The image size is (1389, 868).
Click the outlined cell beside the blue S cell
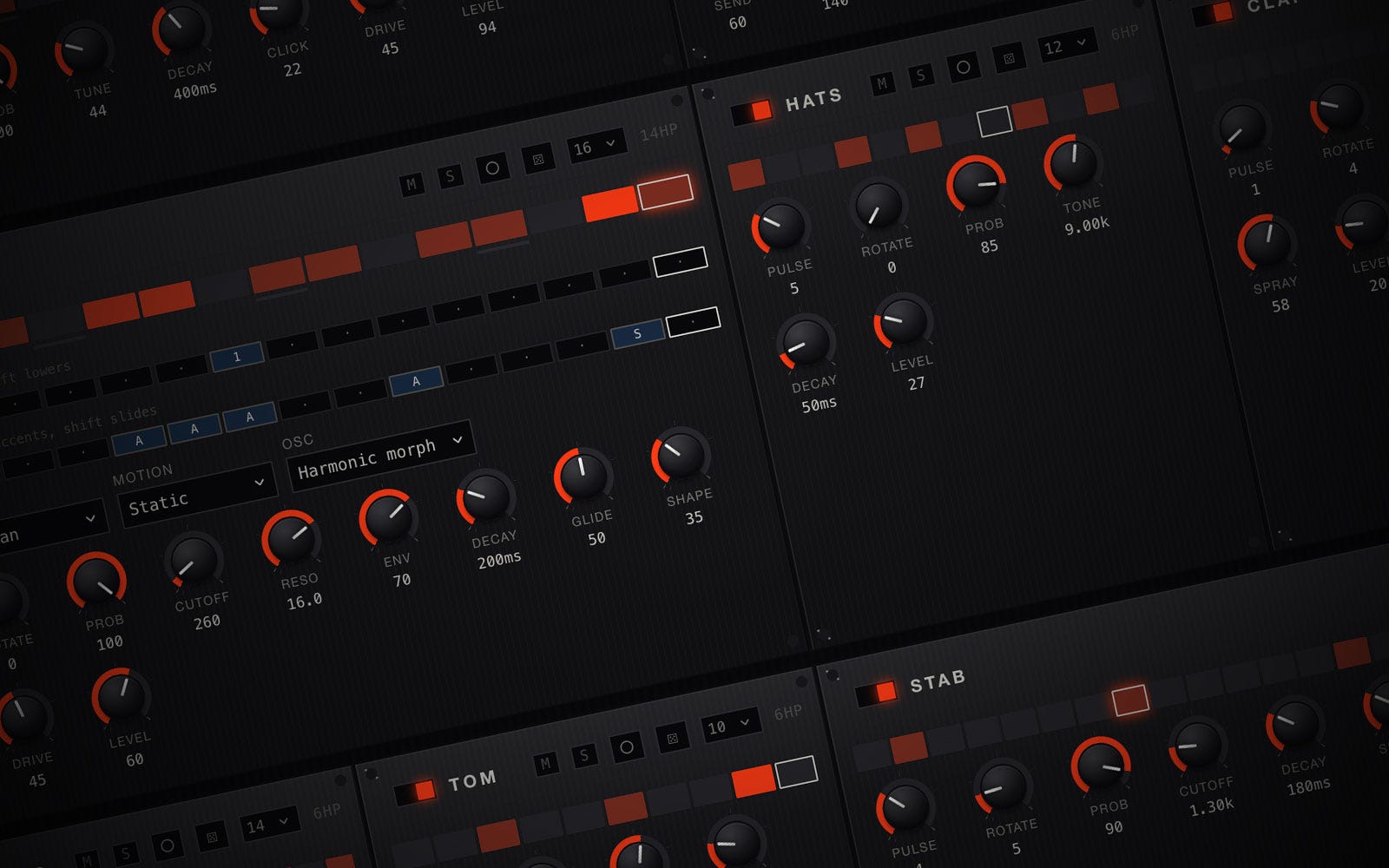pos(693,321)
